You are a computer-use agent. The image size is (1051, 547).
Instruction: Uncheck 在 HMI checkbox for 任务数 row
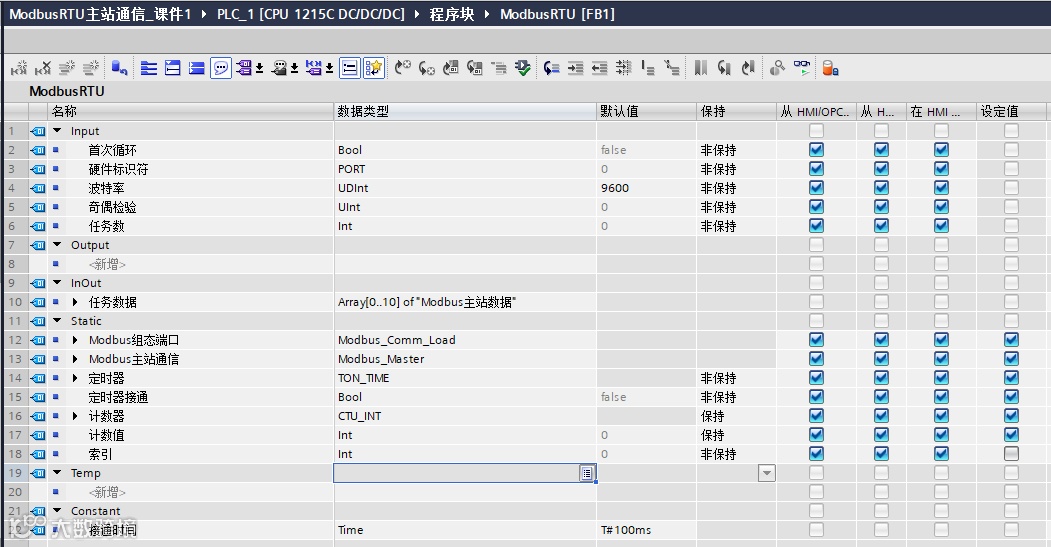[941, 226]
